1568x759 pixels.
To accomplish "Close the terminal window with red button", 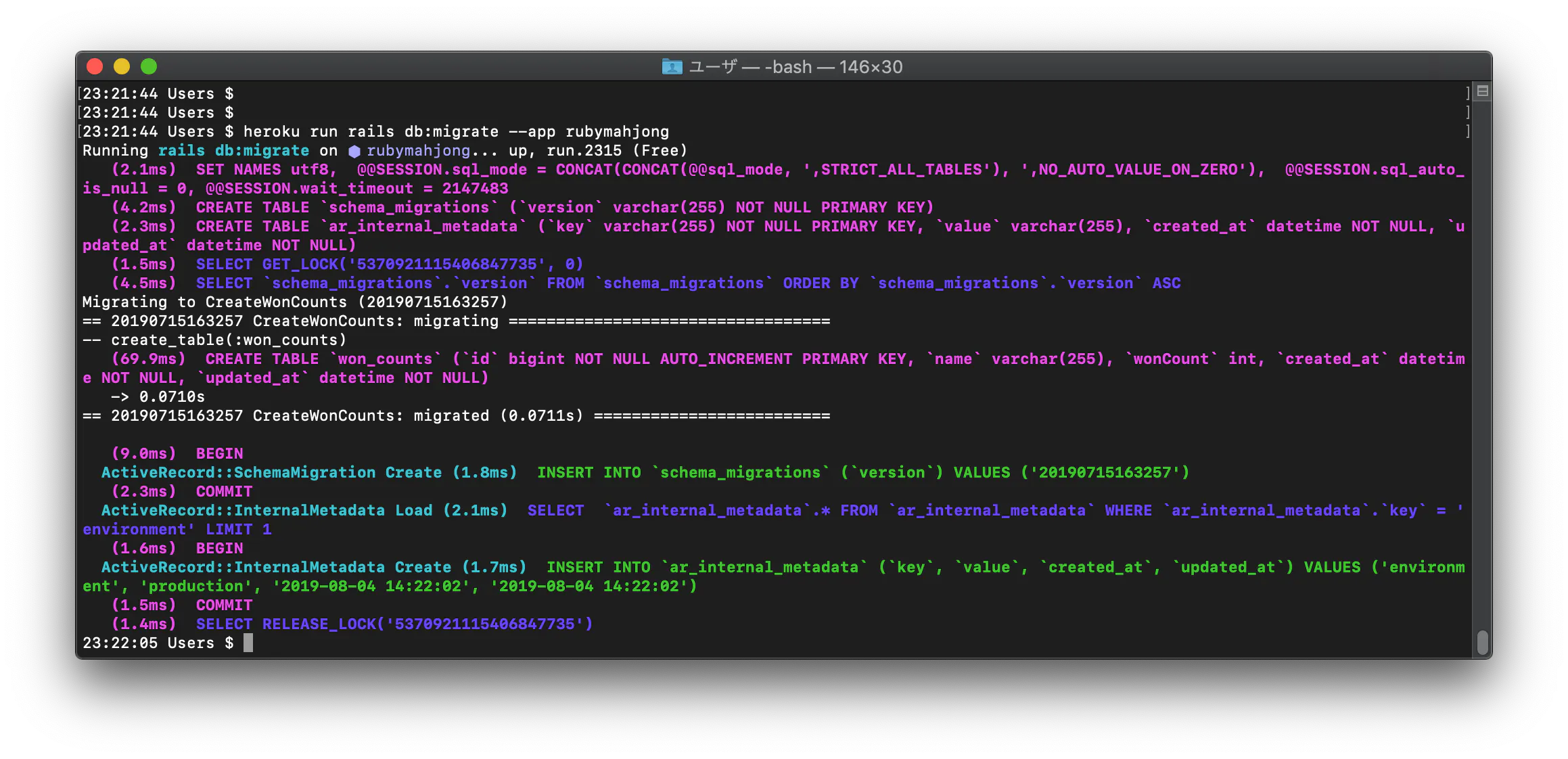I will click(95, 66).
